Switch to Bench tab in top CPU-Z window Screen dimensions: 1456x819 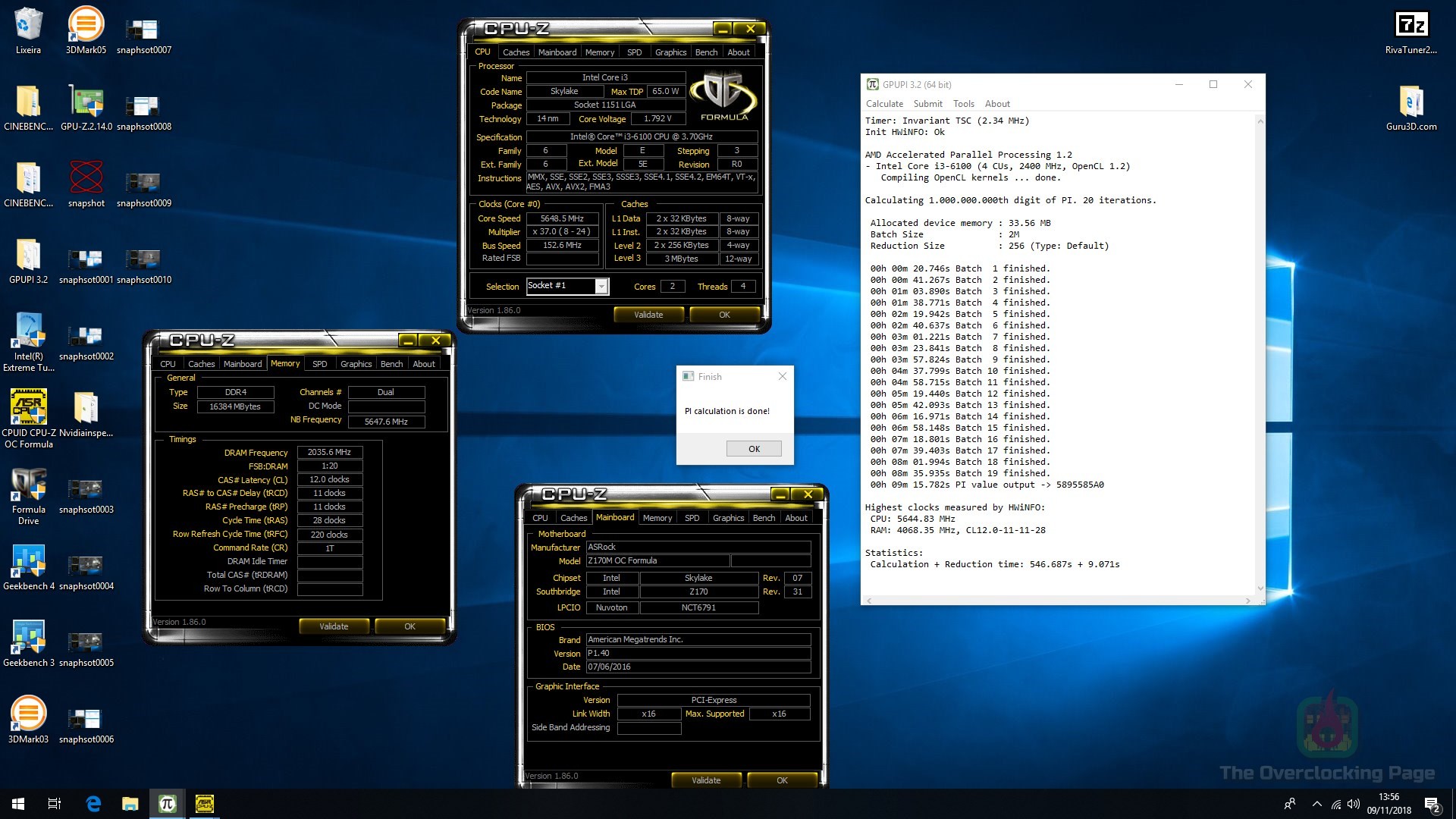pos(706,52)
